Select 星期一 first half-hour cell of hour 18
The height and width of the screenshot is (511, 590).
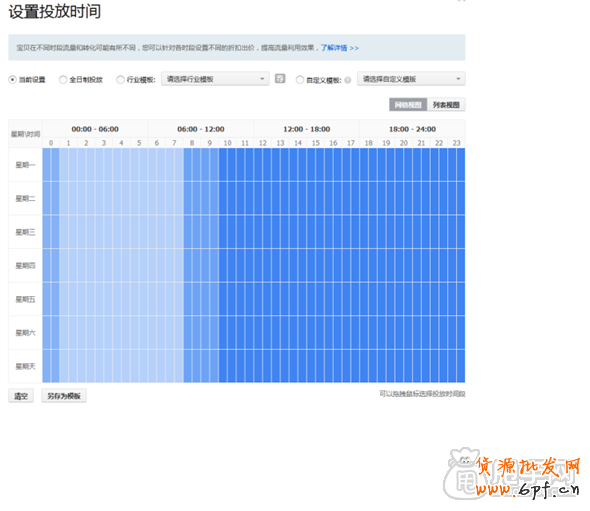(364, 165)
